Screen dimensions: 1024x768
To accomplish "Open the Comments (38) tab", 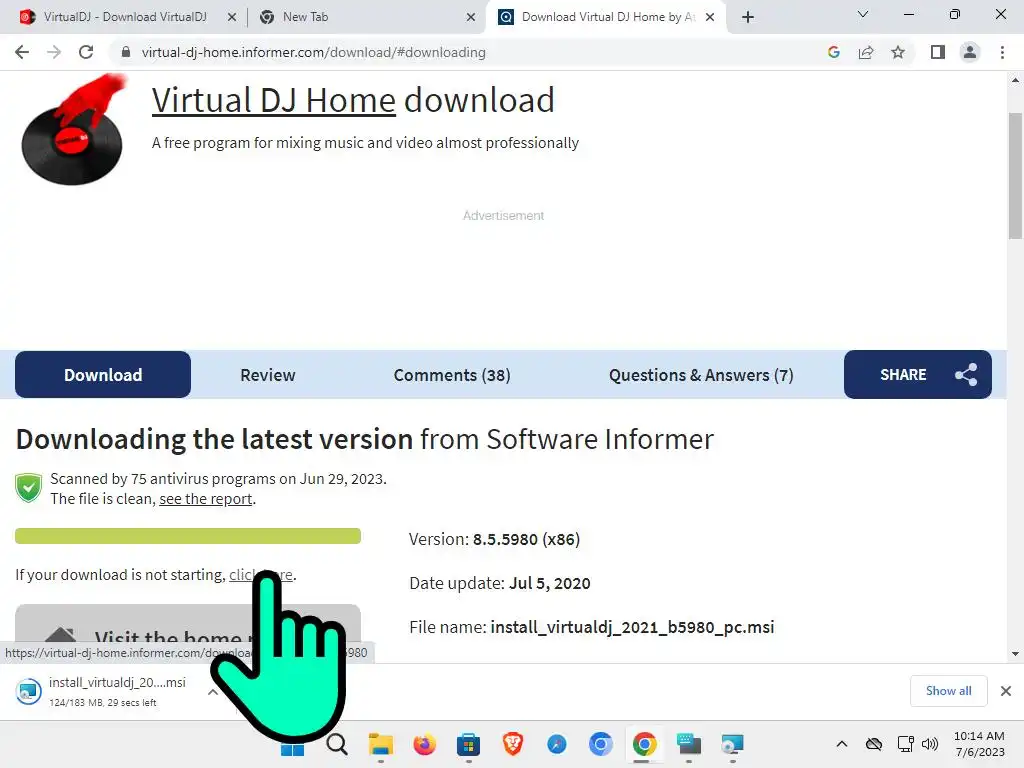I will pos(452,375).
